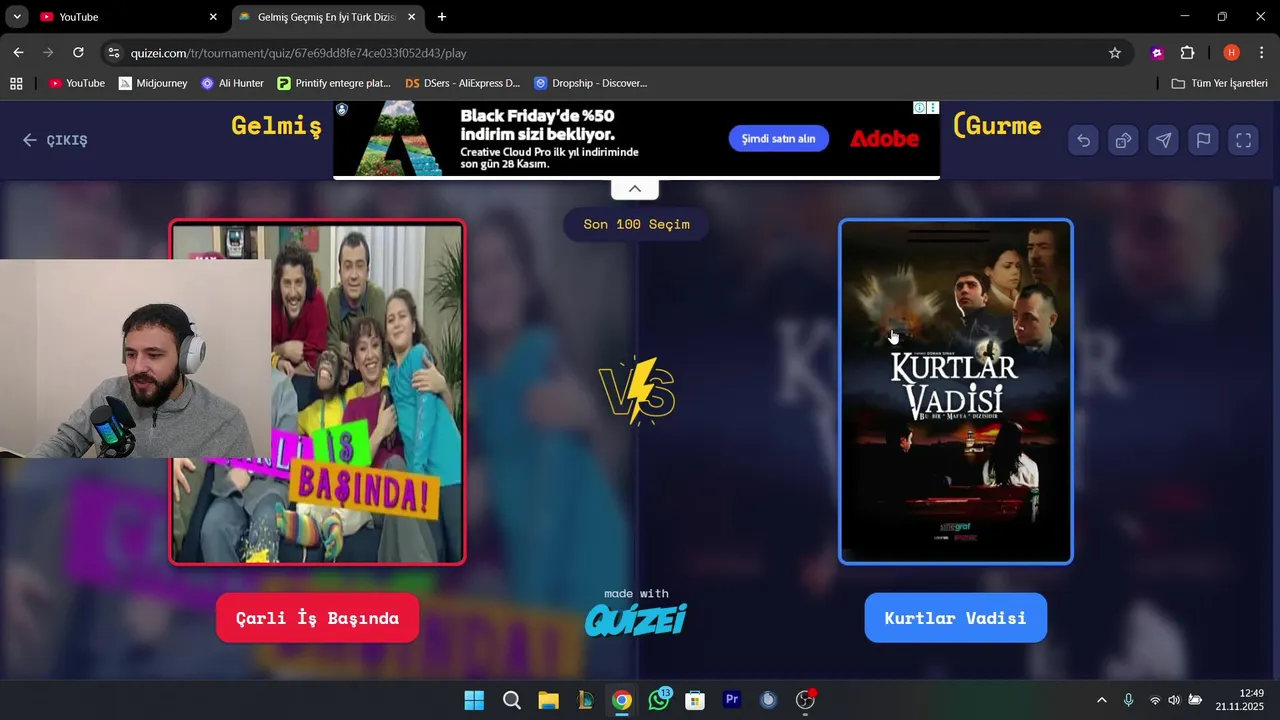1280x720 pixels.
Task: Open the YouTube bookmark
Action: [77, 83]
